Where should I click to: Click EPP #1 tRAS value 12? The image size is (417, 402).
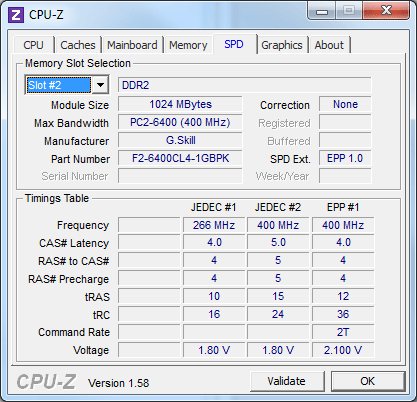click(x=343, y=296)
